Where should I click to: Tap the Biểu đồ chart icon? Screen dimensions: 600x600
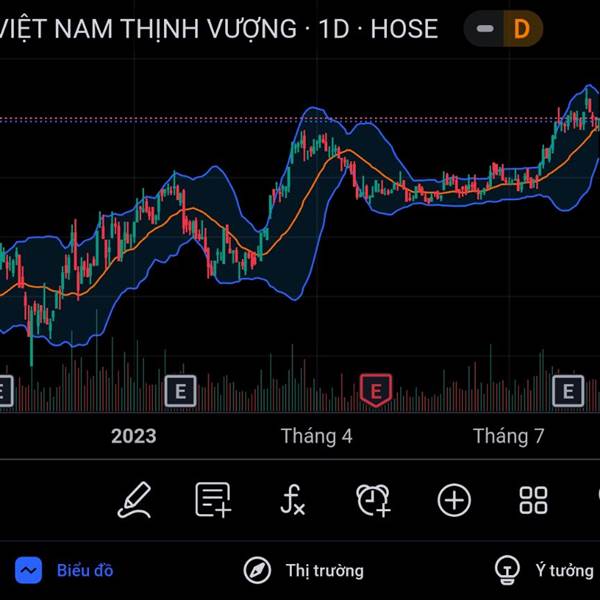point(28,570)
